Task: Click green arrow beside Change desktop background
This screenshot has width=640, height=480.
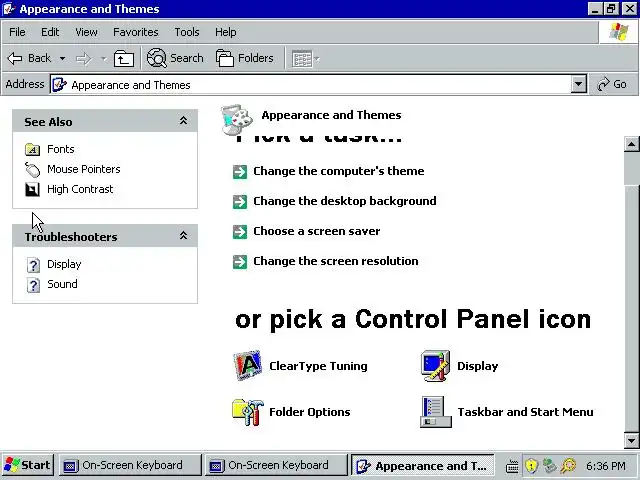Action: 240,201
